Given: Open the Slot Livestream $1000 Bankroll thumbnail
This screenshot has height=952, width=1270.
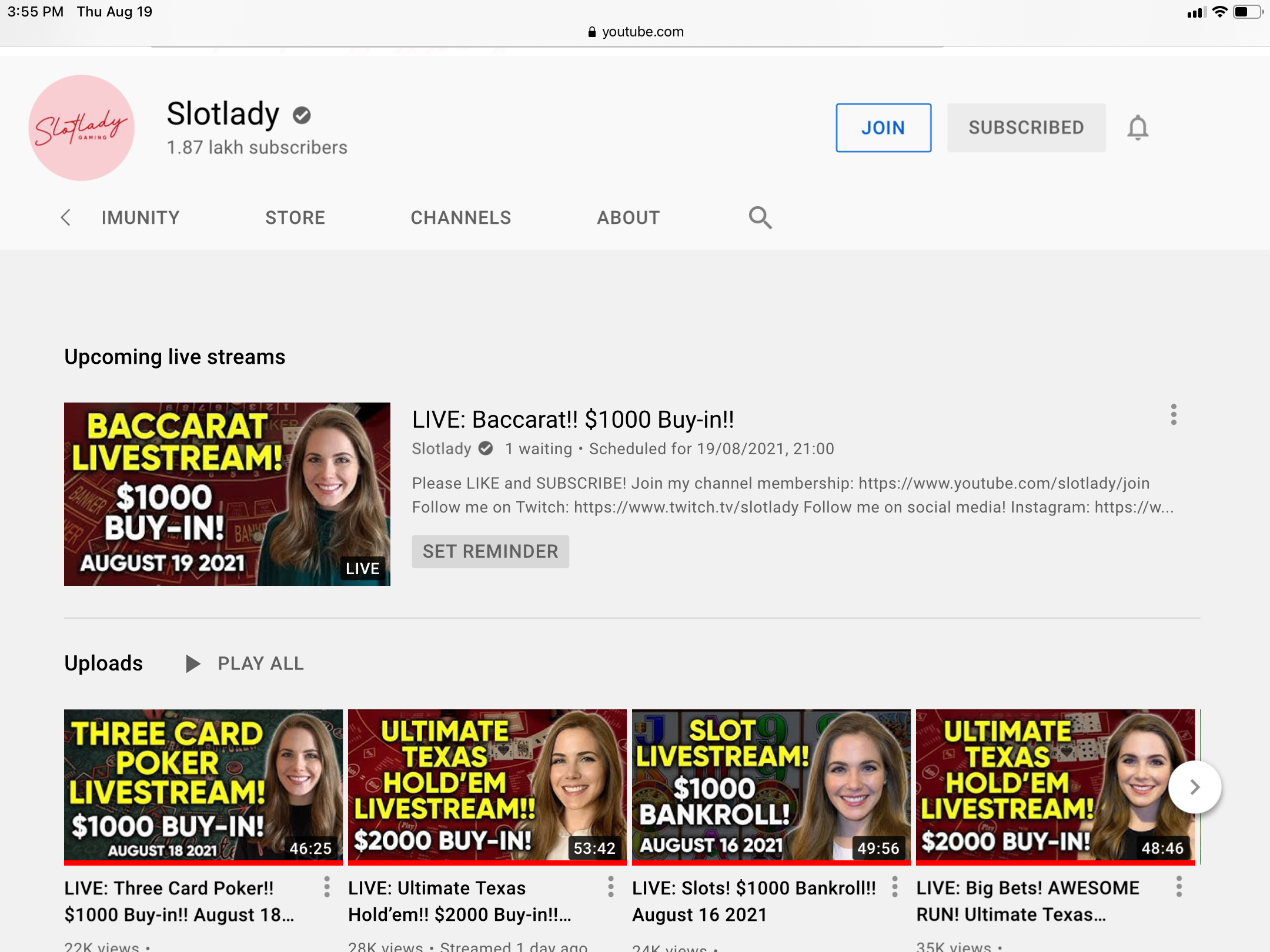Looking at the screenshot, I should (771, 786).
